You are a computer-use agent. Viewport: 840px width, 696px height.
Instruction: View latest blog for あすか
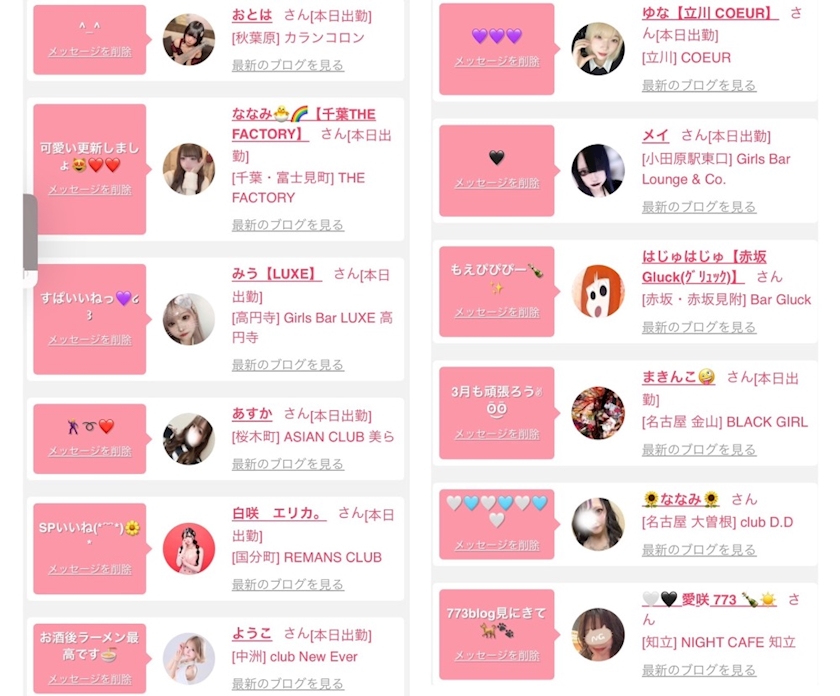coord(288,464)
